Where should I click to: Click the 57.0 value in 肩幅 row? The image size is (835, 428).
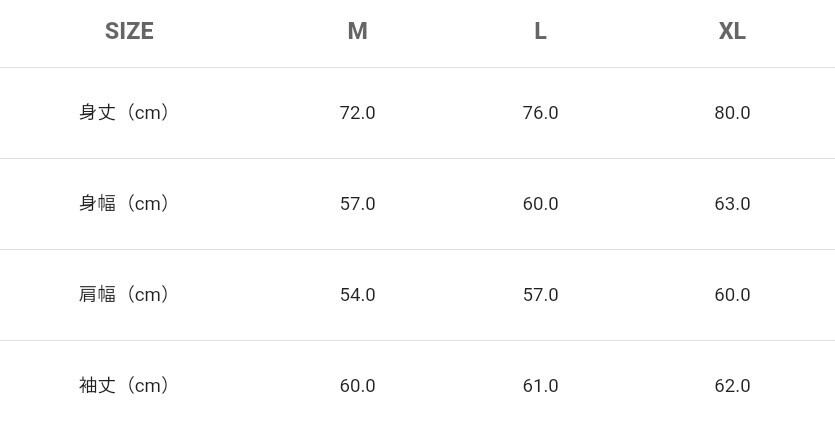[x=540, y=295]
